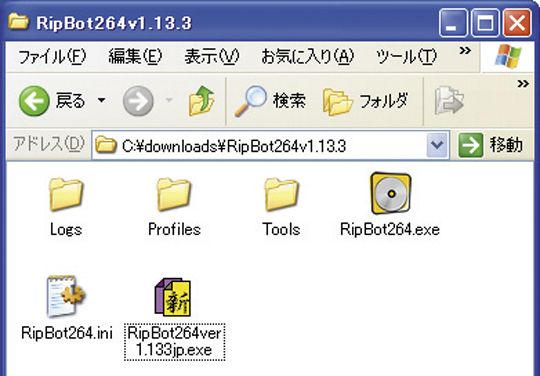540x376 pixels.
Task: Select the RipBot264.exe file name
Action: [x=390, y=230]
